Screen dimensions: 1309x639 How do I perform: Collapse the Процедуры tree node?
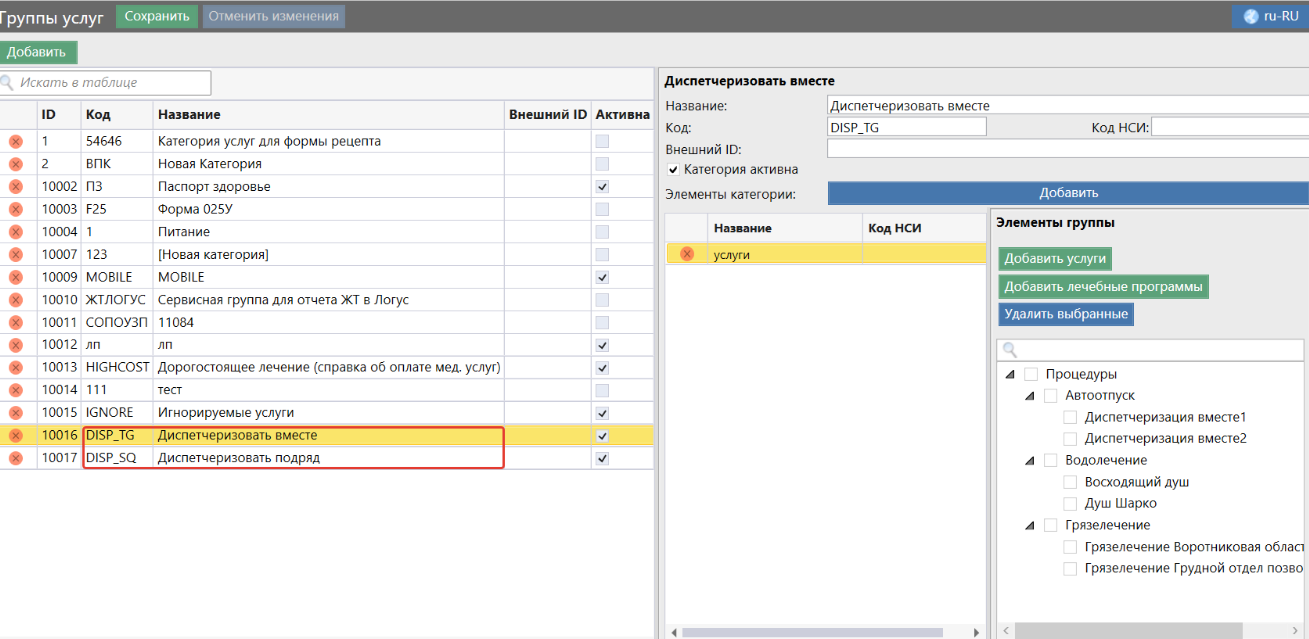1008,374
